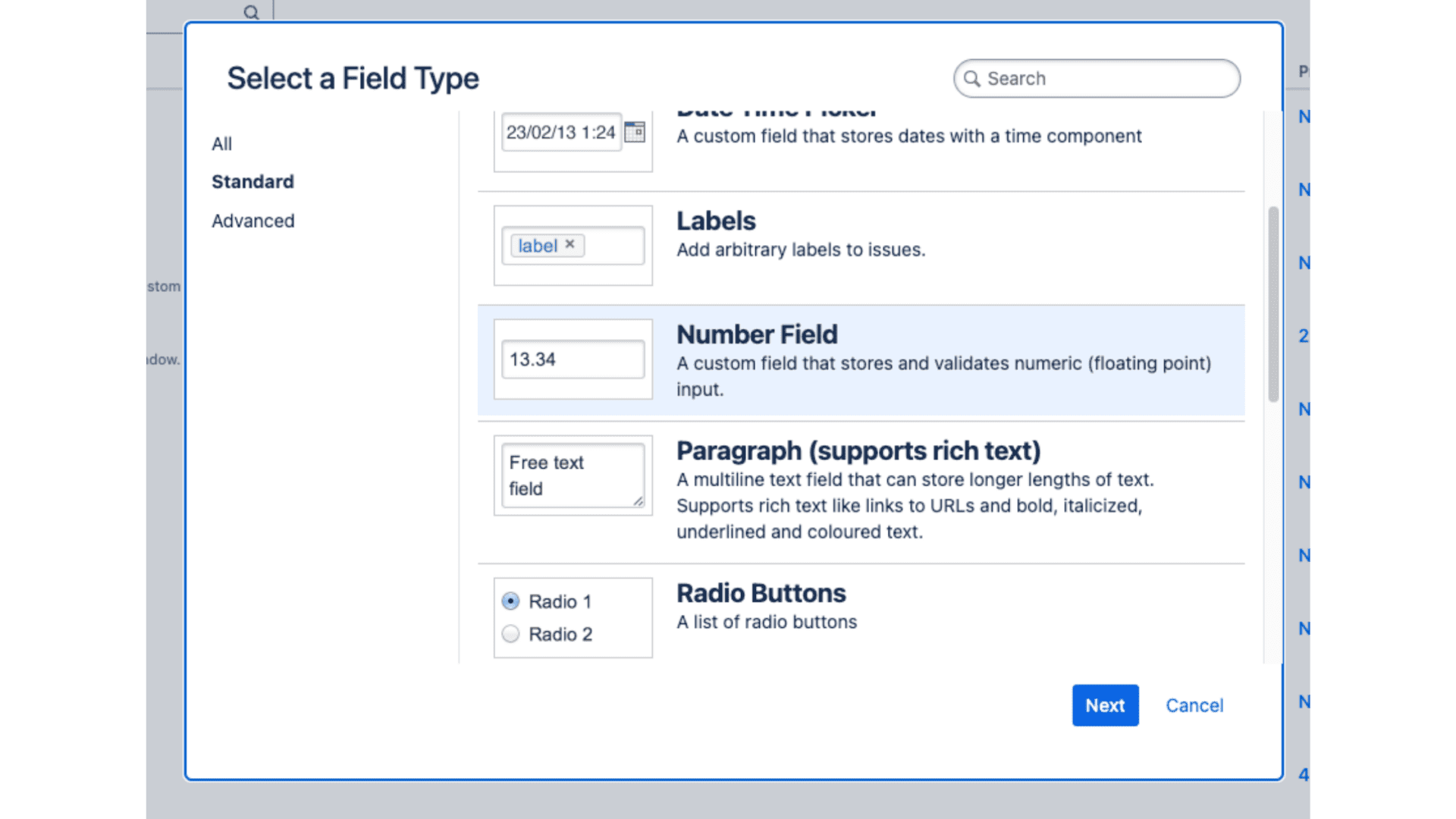
Task: Click the Cancel link
Action: coord(1194,705)
